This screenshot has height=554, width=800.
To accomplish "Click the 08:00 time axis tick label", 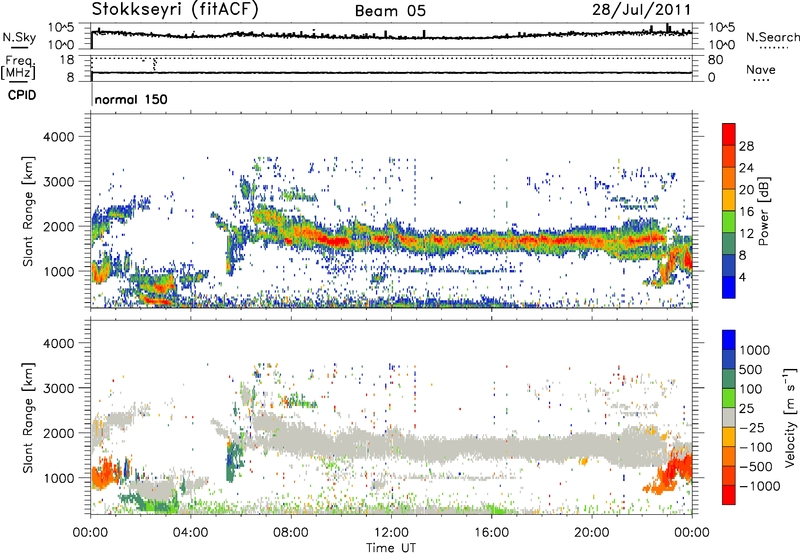I will tap(291, 533).
